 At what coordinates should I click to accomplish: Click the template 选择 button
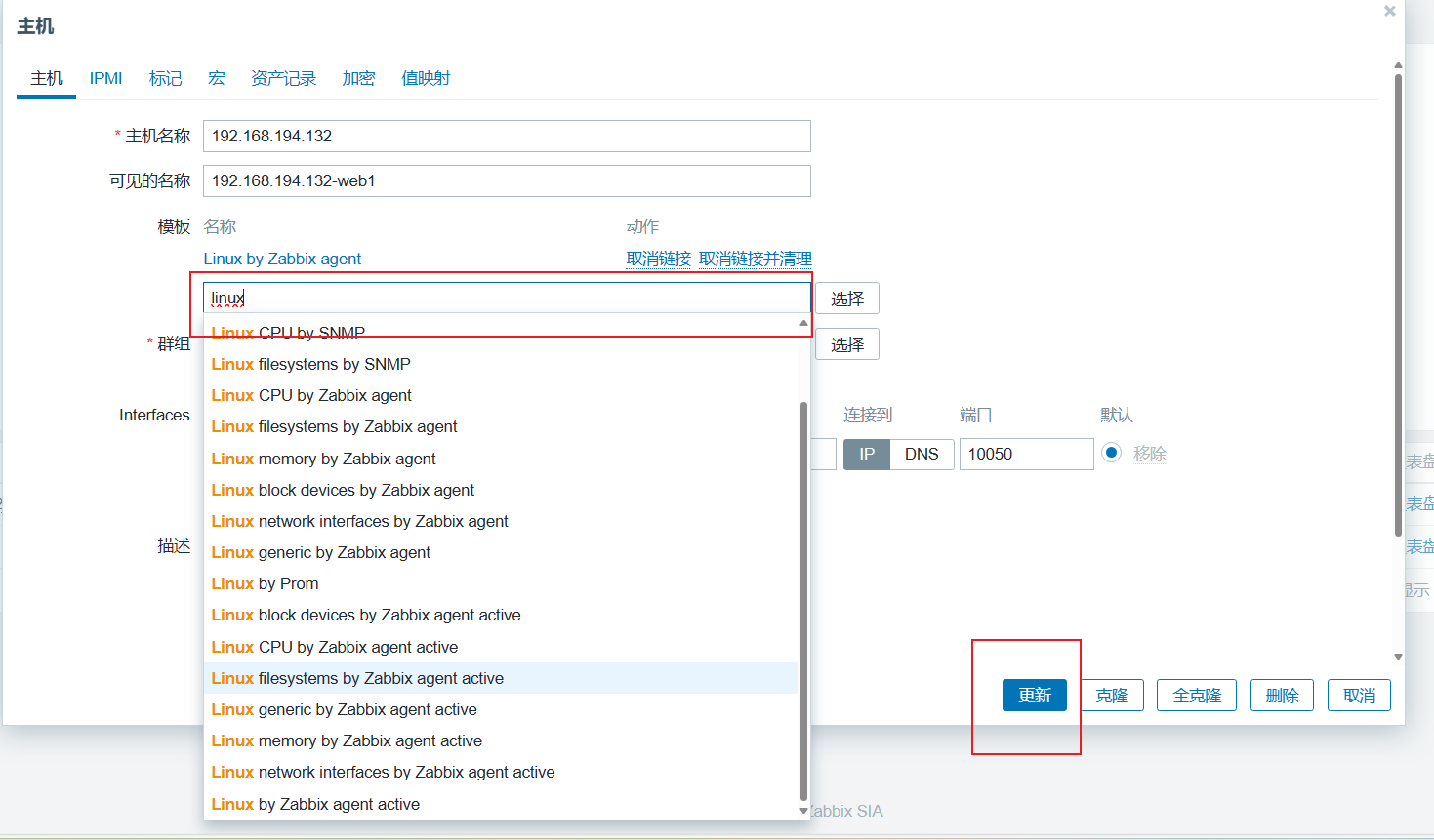pyautogui.click(x=847, y=299)
